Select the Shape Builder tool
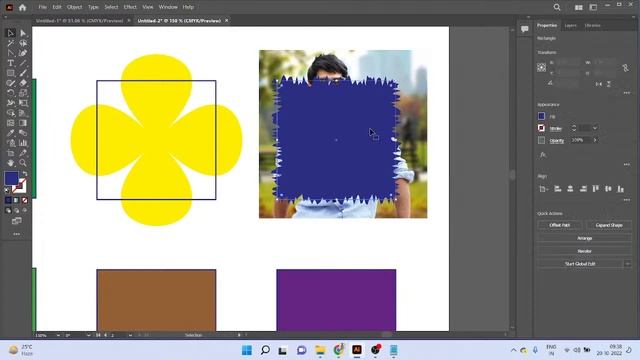Screen dimensions: 640x360 coord(11,113)
